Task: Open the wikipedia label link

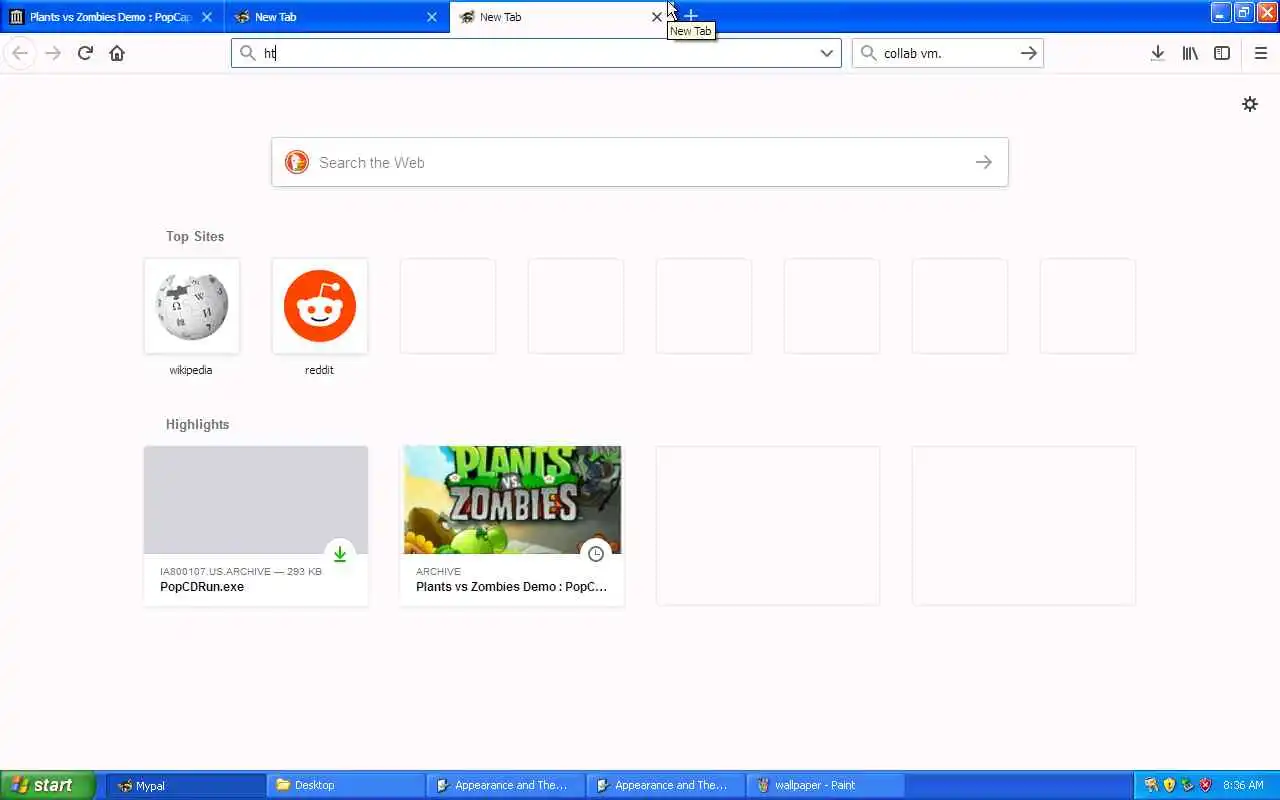Action: coord(191,370)
